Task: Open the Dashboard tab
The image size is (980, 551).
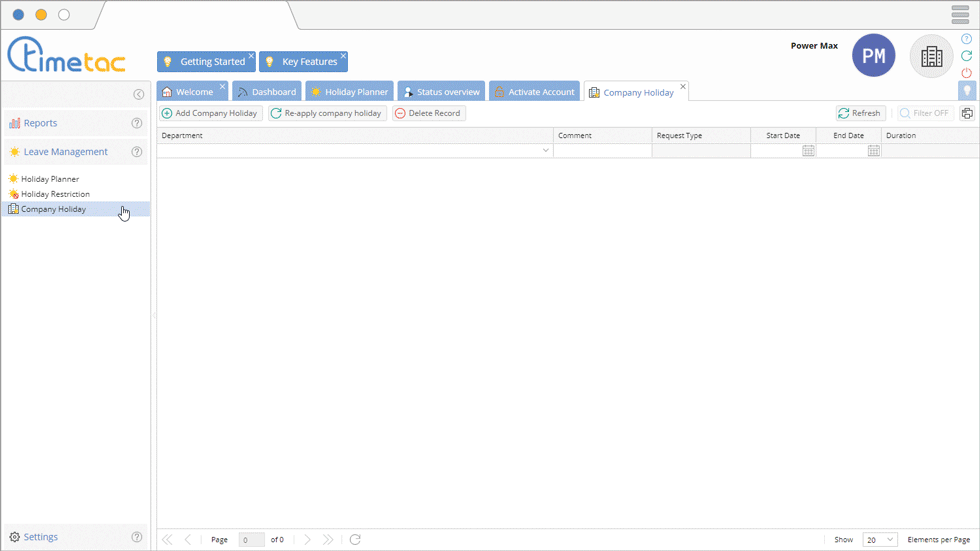Action: (267, 92)
